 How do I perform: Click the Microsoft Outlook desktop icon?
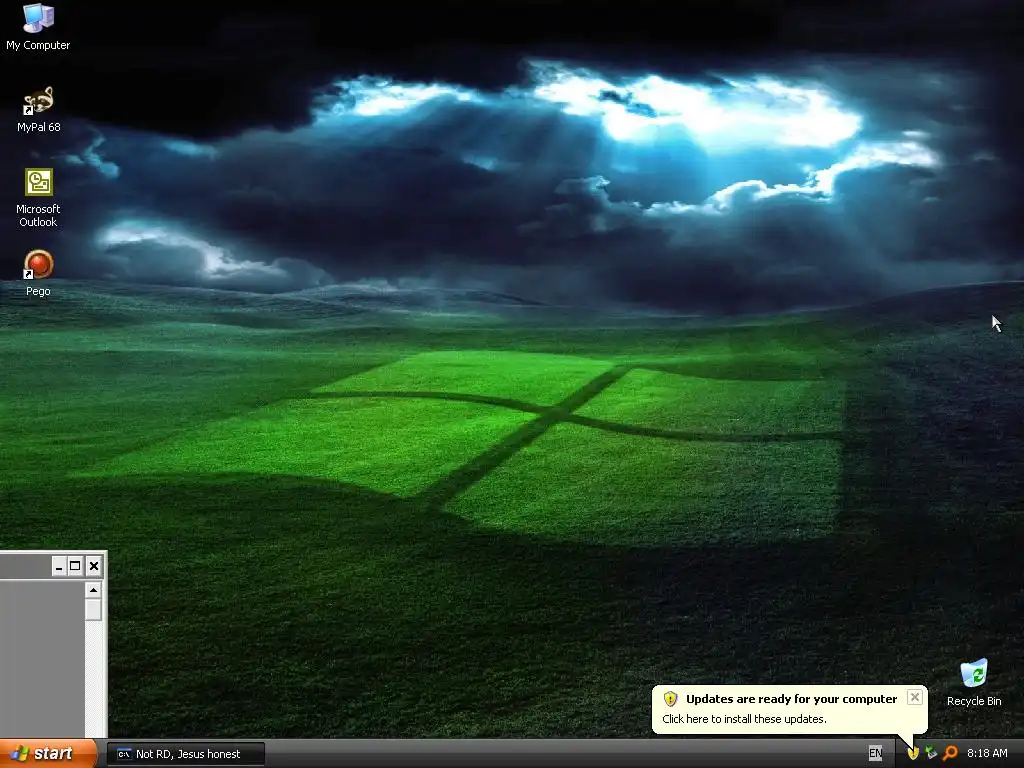tap(38, 198)
